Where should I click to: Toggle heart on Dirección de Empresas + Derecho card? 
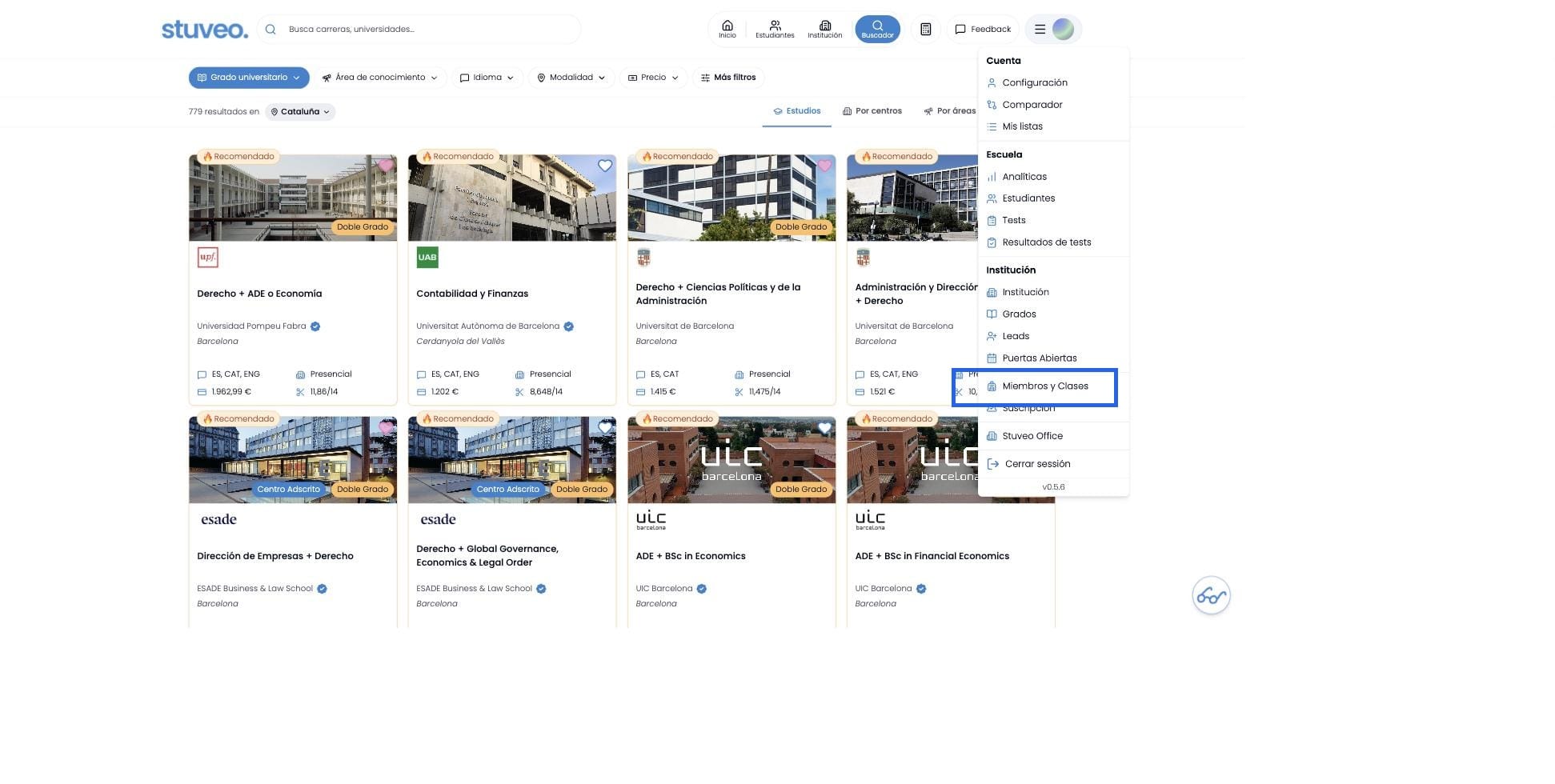click(385, 428)
